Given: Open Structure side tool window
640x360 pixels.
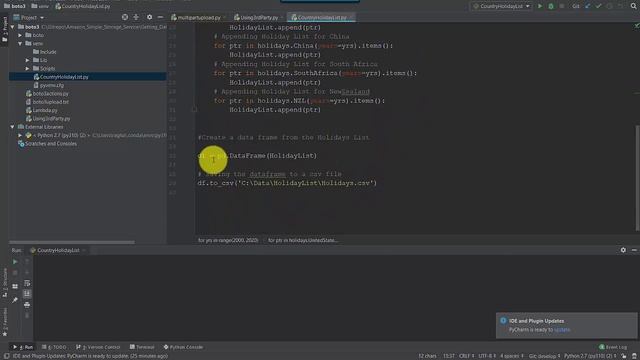Looking at the screenshot, I should click(4, 282).
